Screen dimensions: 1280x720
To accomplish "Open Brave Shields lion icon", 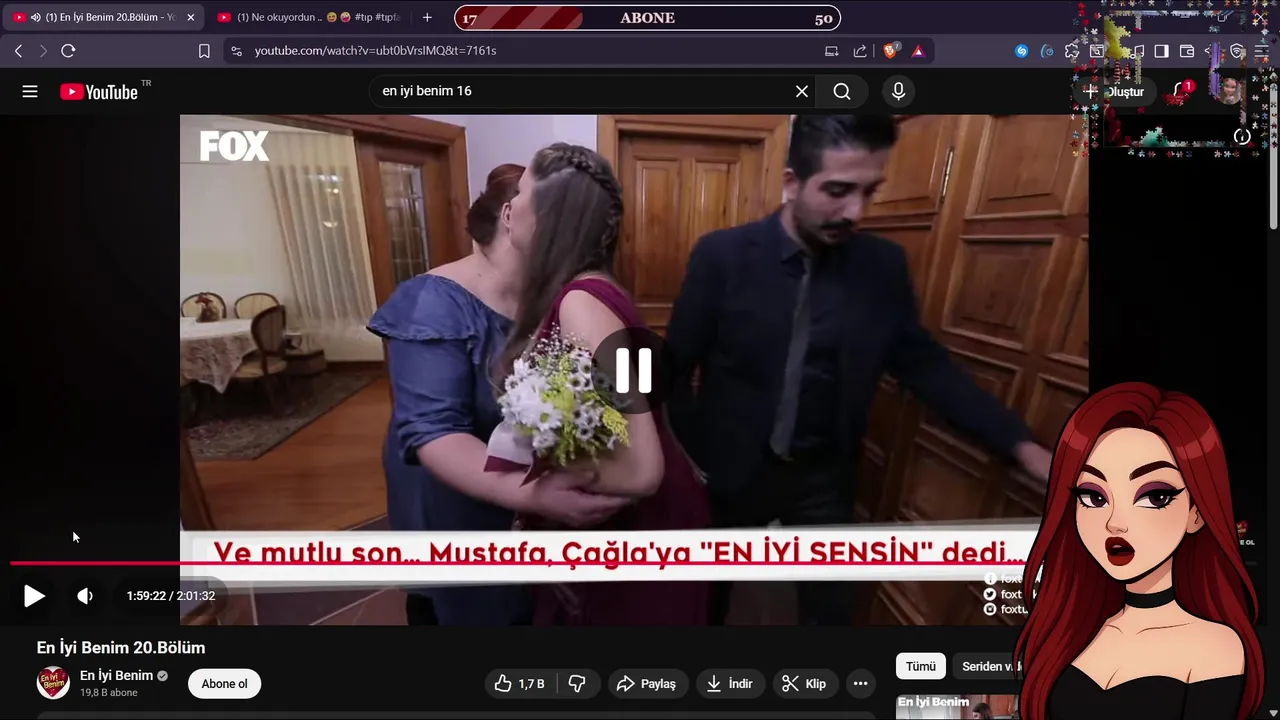I will pyautogui.click(x=890, y=51).
